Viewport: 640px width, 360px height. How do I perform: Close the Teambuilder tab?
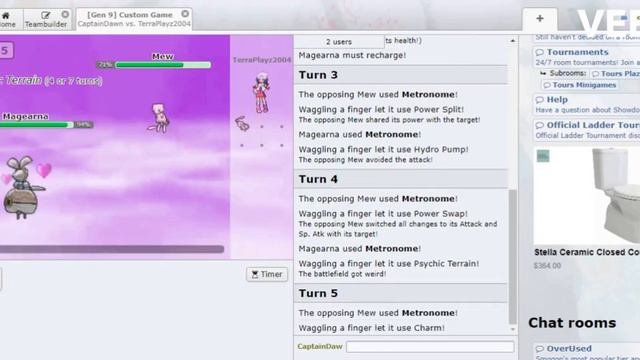65,14
